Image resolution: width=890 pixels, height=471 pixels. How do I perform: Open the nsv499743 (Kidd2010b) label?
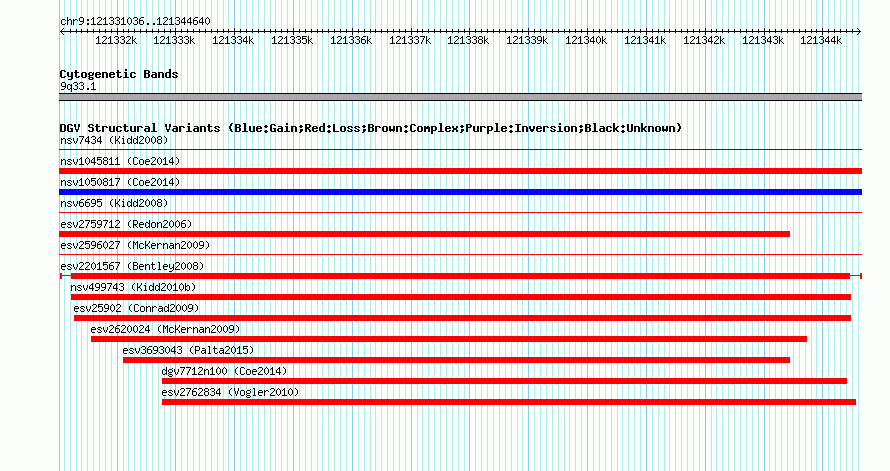coord(133,287)
